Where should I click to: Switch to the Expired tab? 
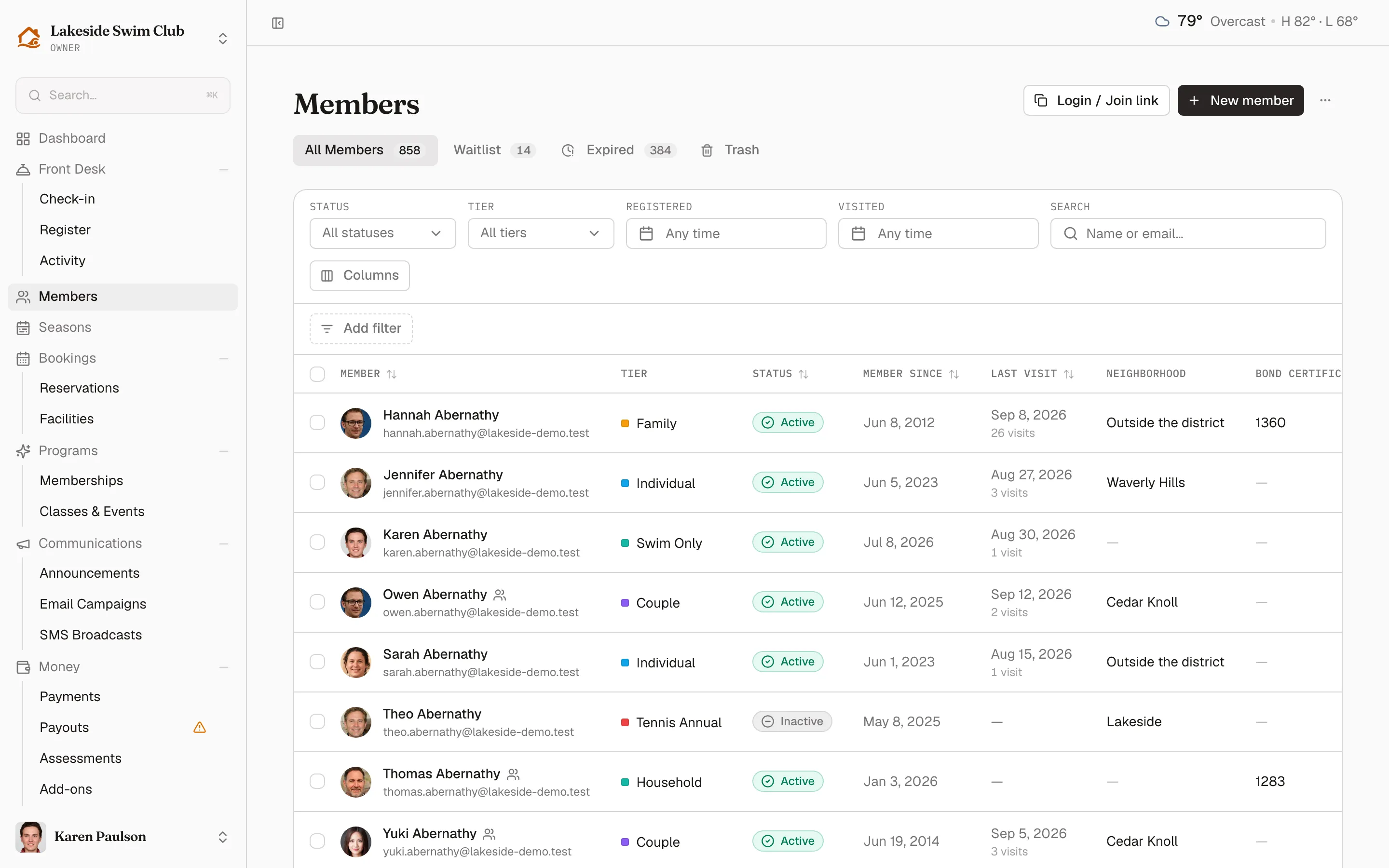(x=619, y=150)
